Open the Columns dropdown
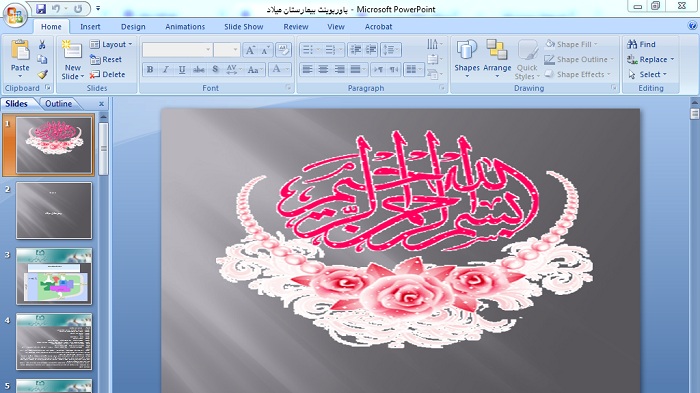 click(414, 69)
